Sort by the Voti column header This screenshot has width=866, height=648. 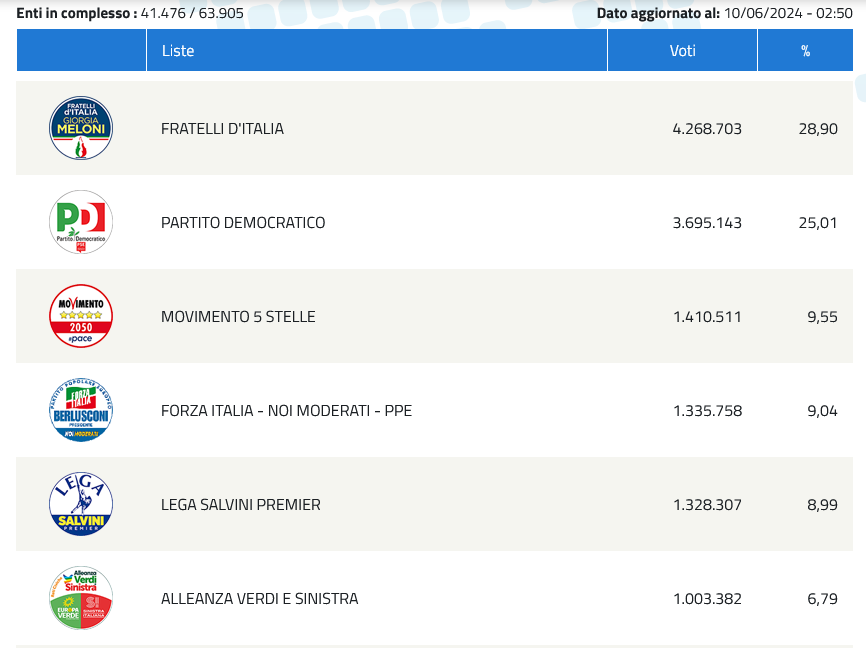(683, 51)
